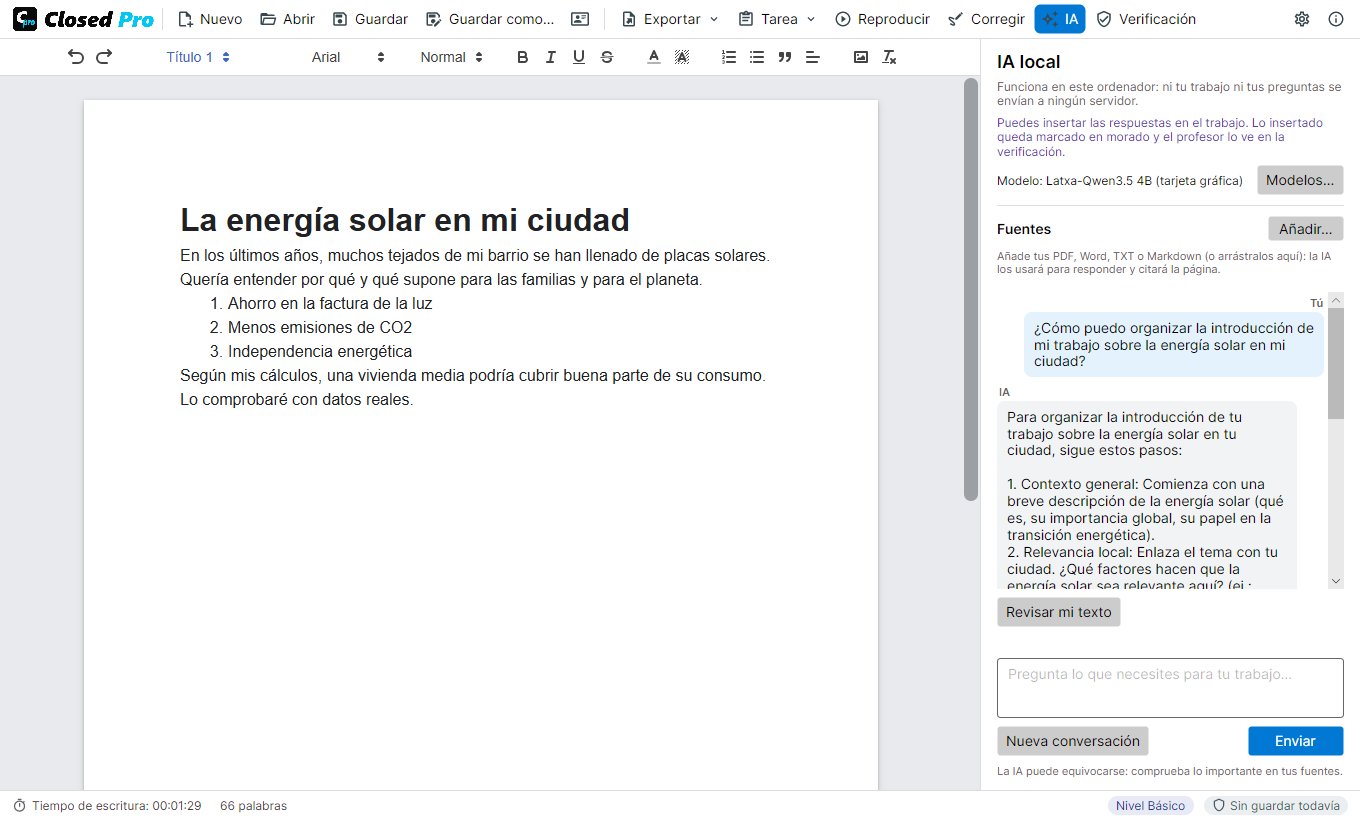Create a new document with Nuevo
1360x820 pixels.
(x=210, y=19)
